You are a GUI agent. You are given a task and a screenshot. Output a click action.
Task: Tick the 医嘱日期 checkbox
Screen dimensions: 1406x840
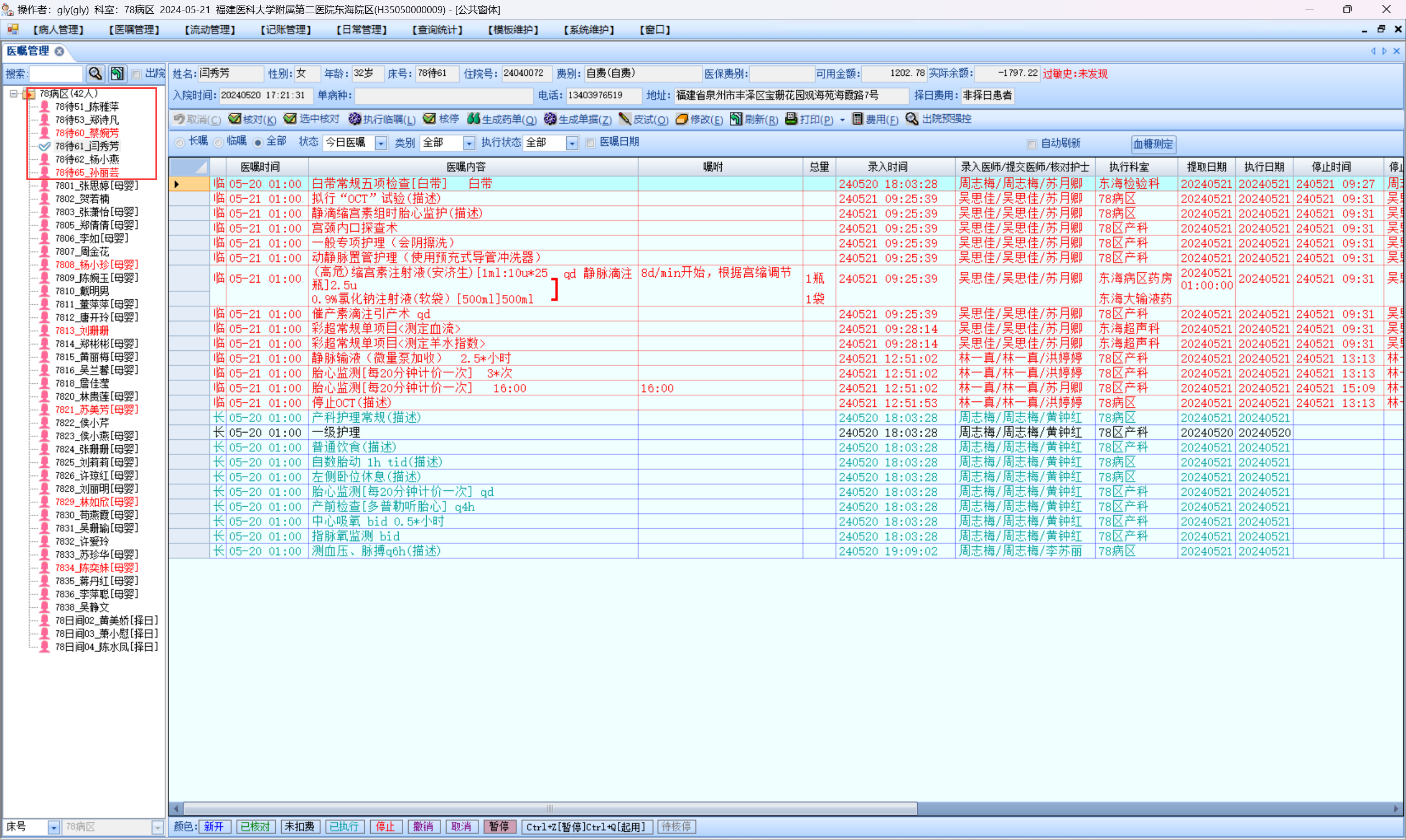[590, 143]
